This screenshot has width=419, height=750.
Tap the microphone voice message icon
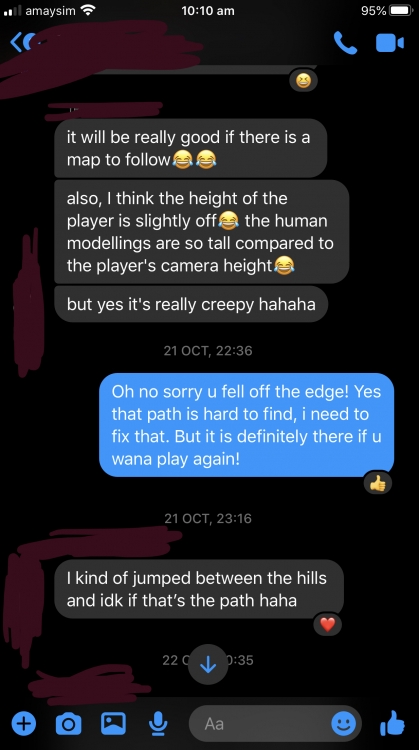pyautogui.click(x=157, y=723)
